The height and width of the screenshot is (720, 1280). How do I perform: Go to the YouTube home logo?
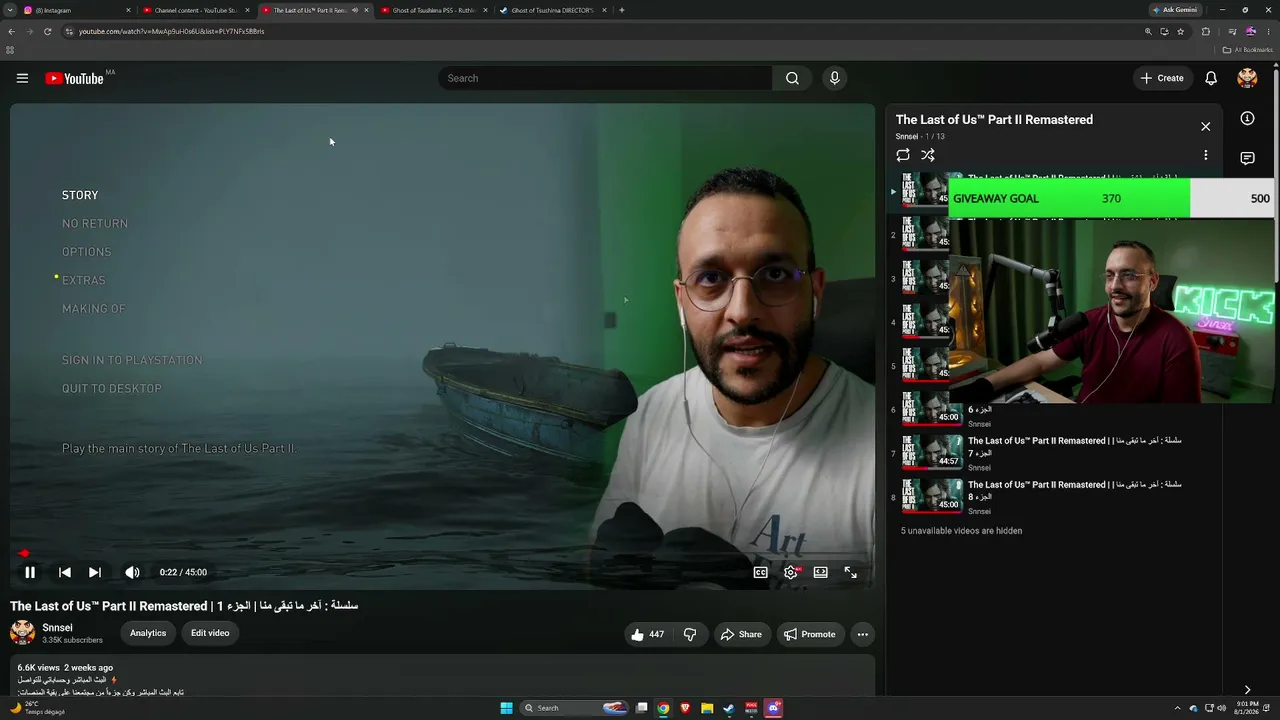click(x=74, y=78)
